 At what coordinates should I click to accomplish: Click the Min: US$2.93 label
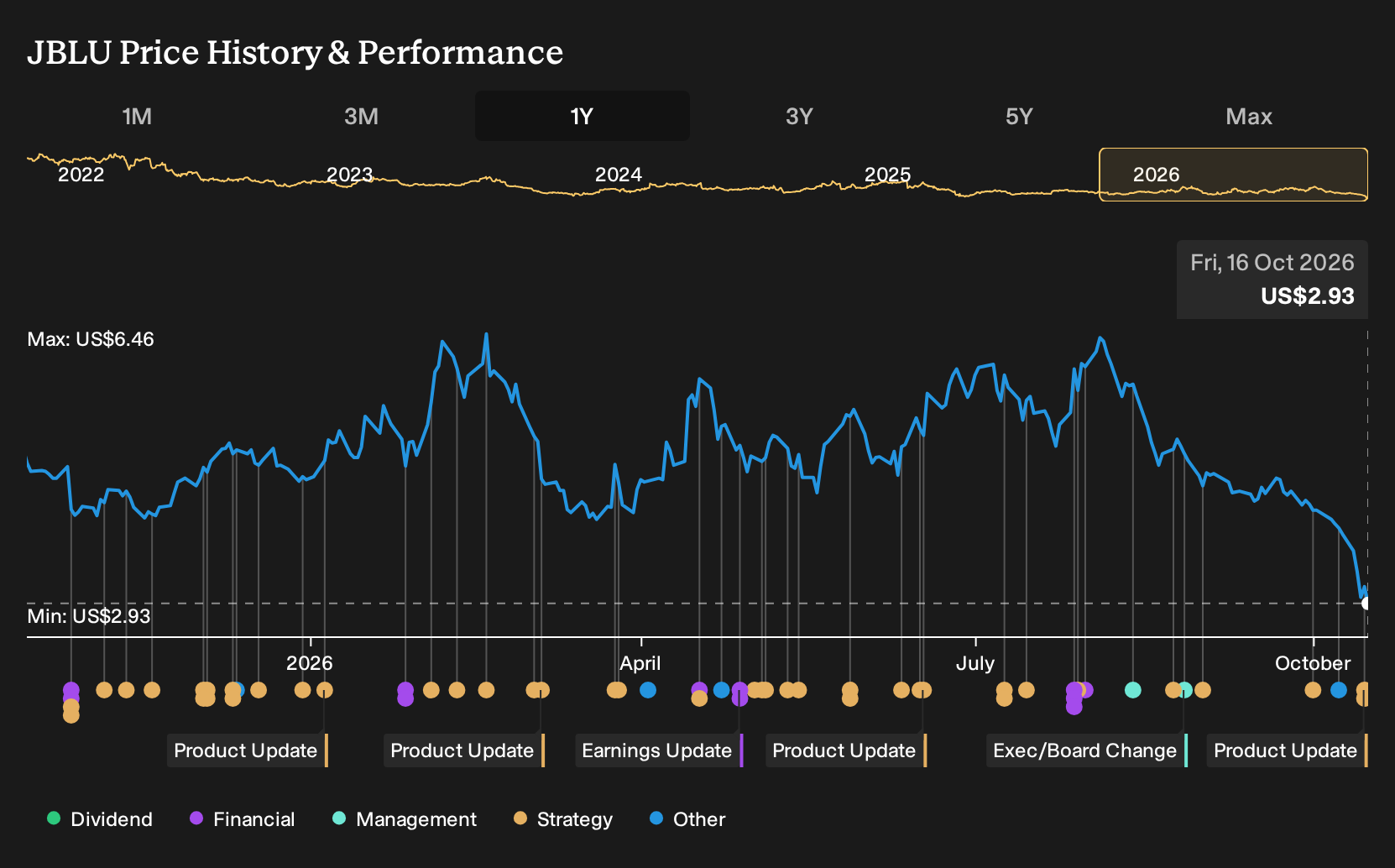(89, 616)
